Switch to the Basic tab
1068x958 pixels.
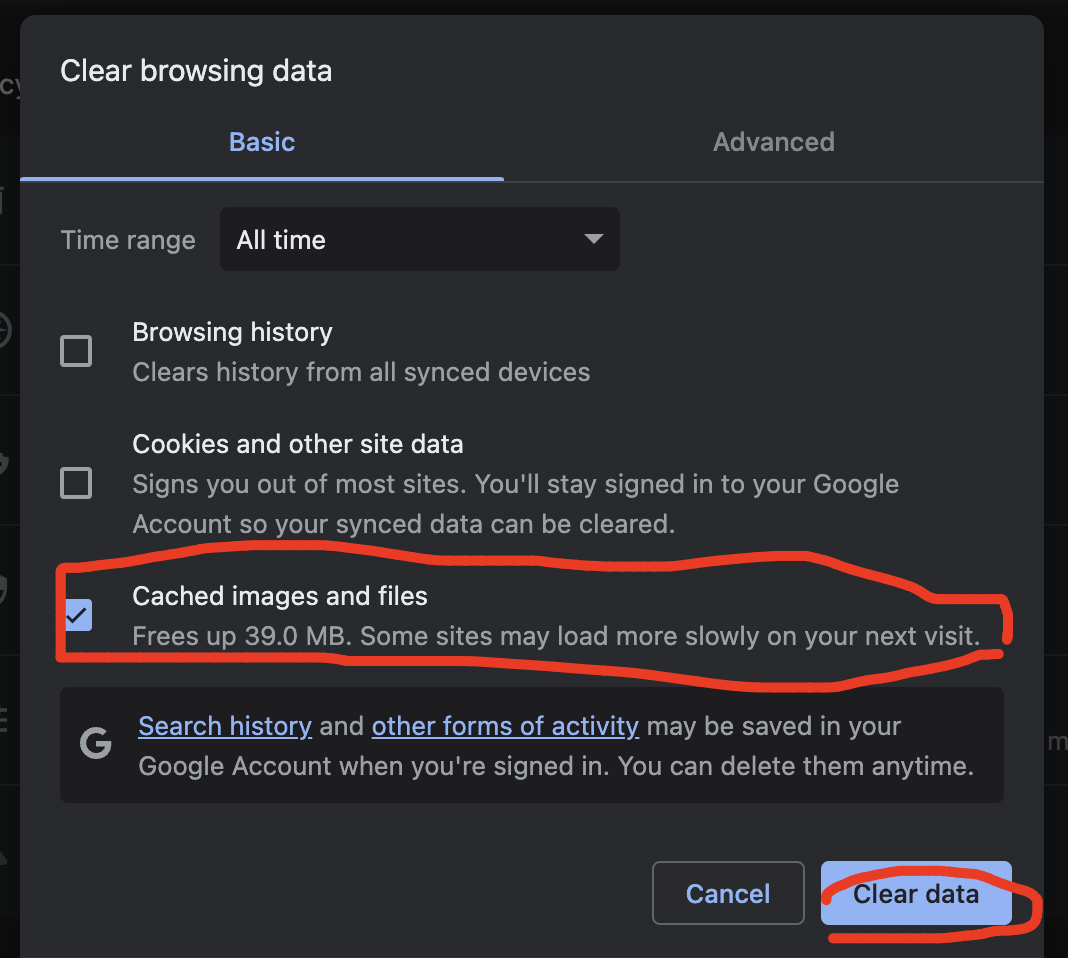tap(262, 142)
